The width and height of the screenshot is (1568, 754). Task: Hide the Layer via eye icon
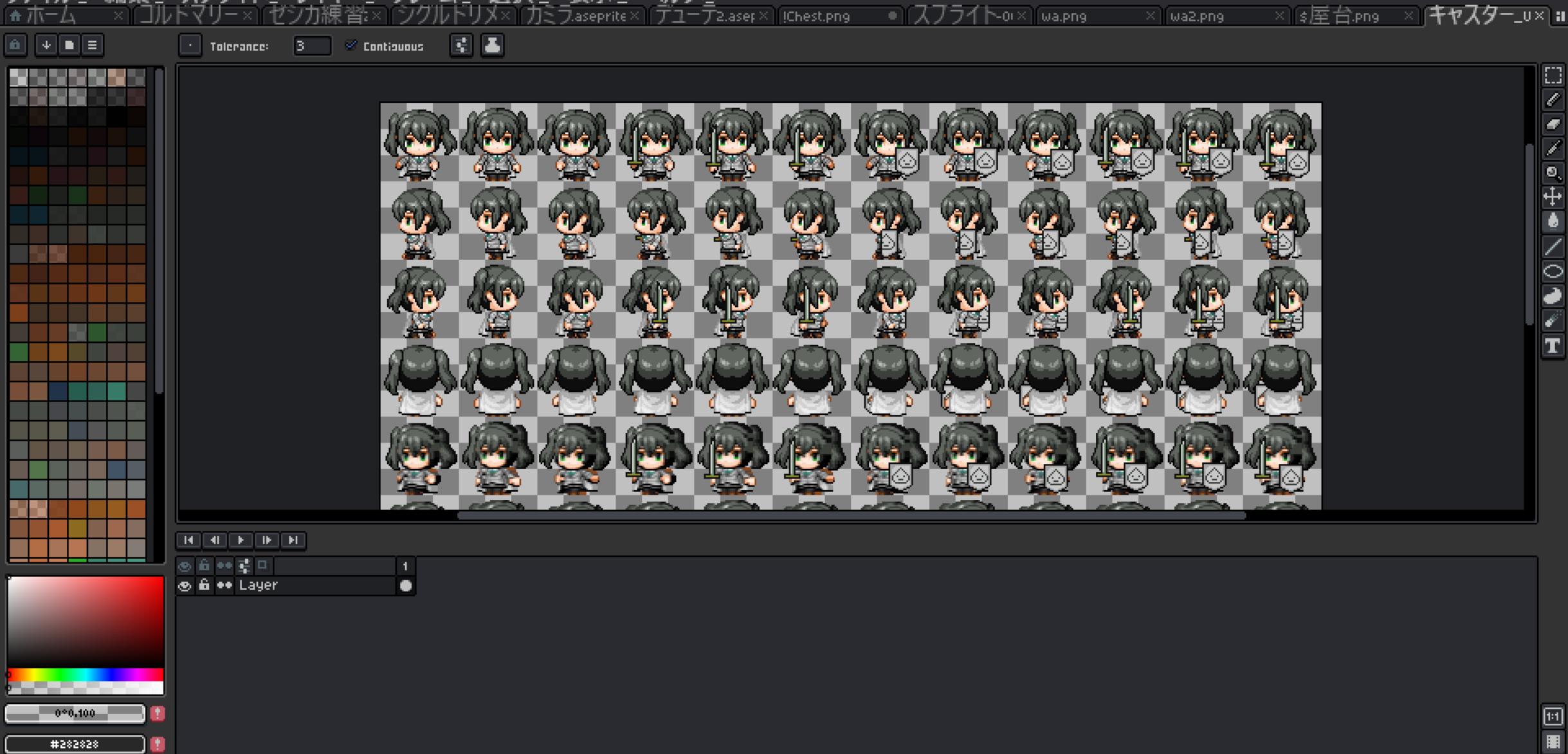tap(185, 585)
